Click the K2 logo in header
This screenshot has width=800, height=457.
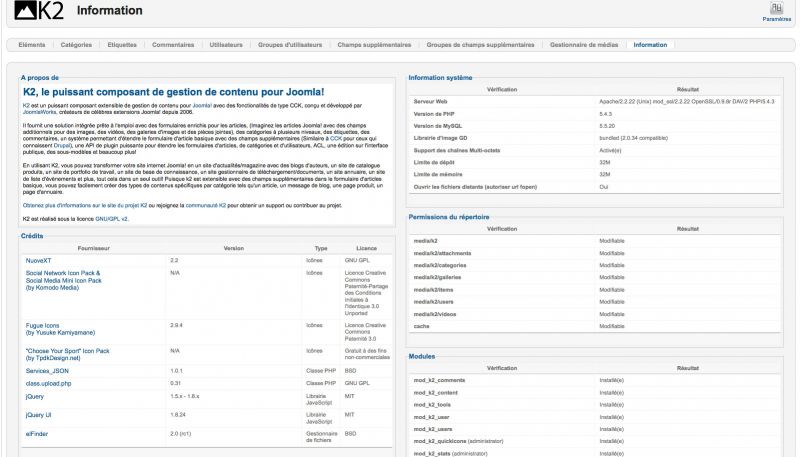click(x=39, y=10)
